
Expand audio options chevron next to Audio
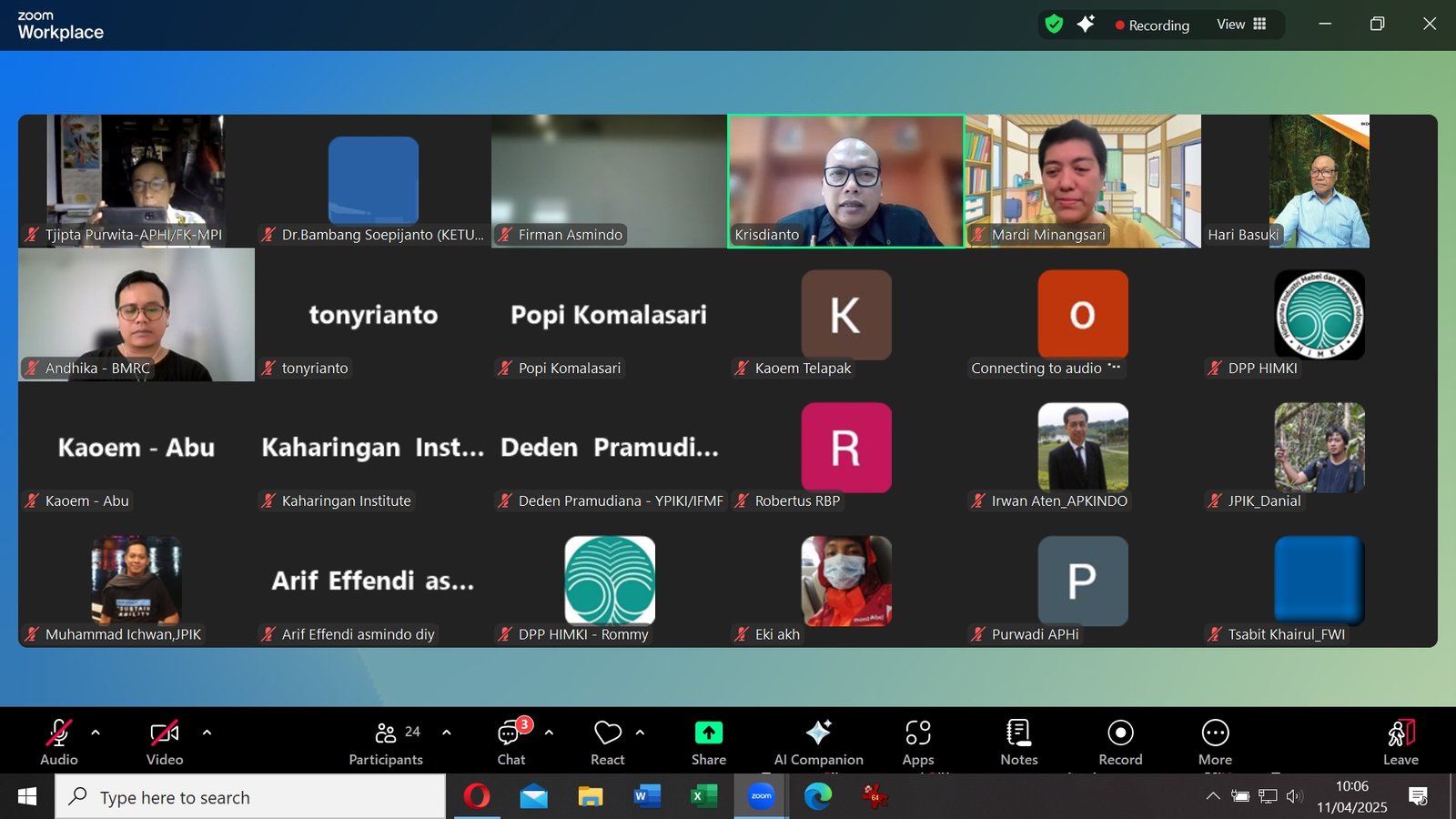(96, 733)
